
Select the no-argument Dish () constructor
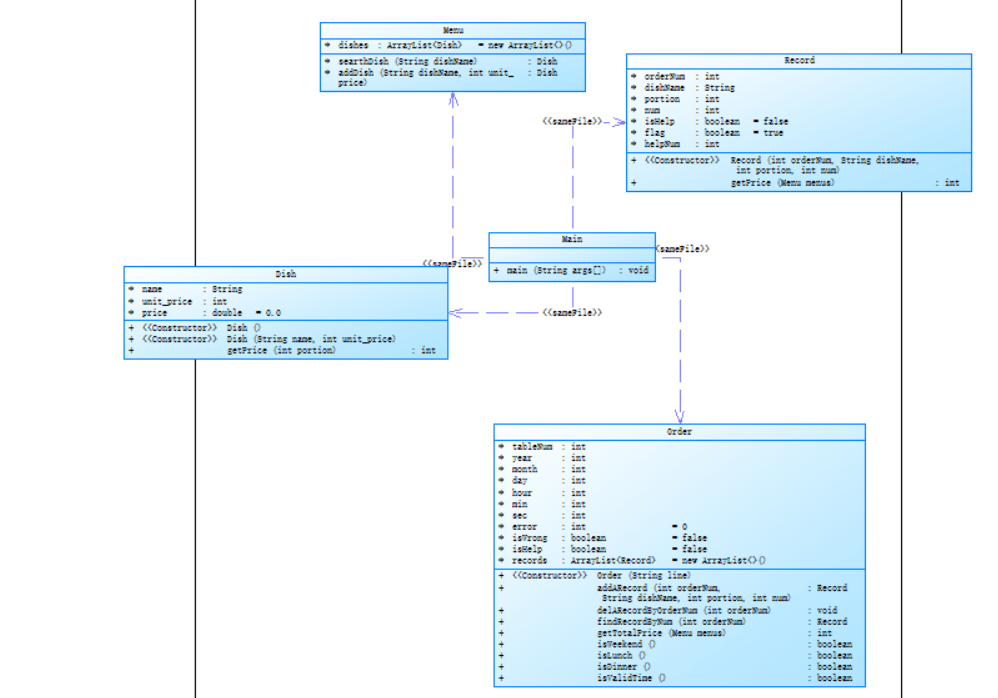(x=194, y=328)
